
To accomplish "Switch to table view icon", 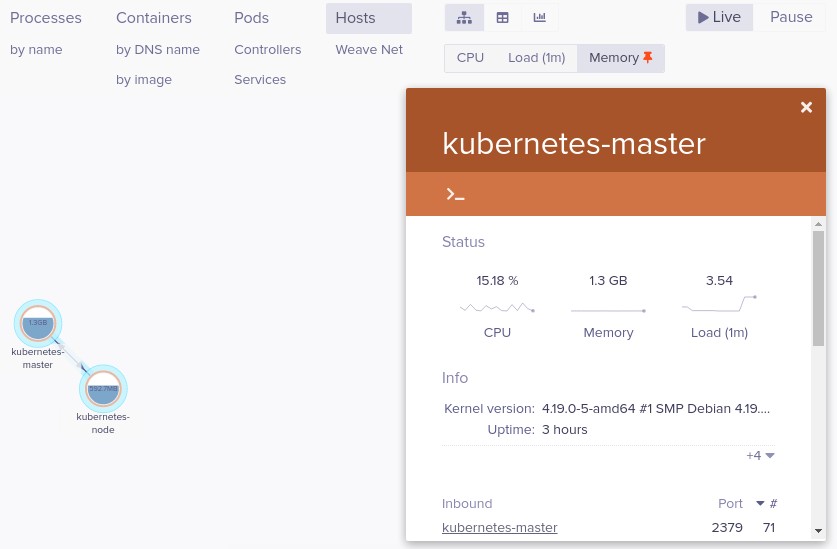I will (502, 18).
